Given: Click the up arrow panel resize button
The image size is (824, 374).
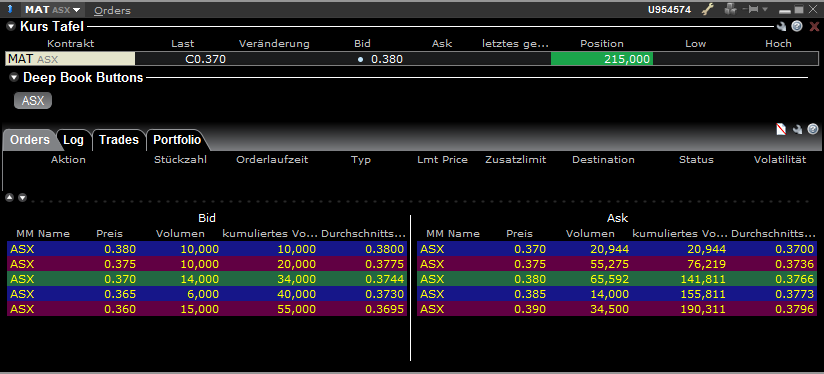Looking at the screenshot, I should click(9, 198).
